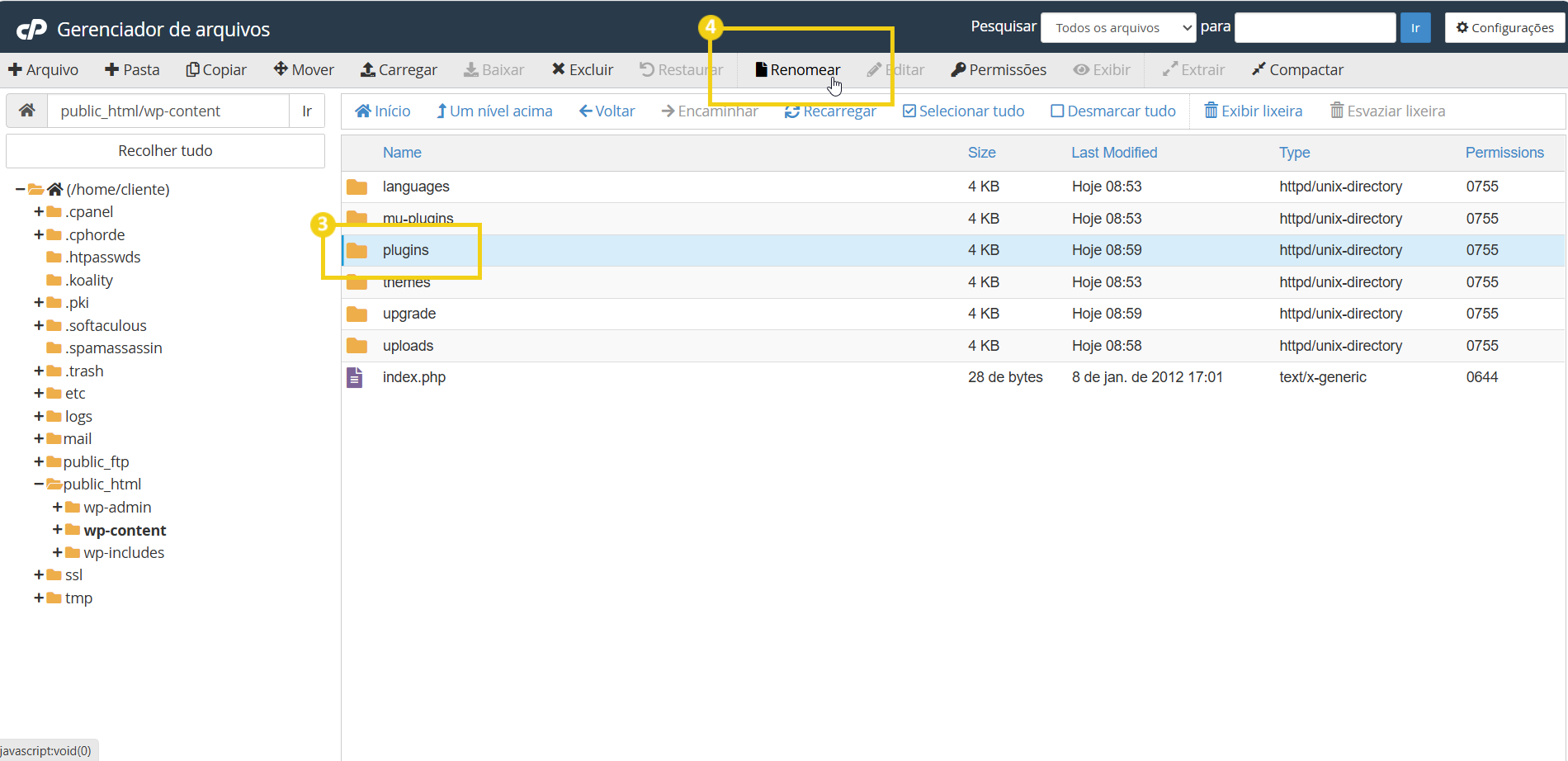Collapse the public_html tree folder
This screenshot has width=1568, height=761.
(39, 484)
